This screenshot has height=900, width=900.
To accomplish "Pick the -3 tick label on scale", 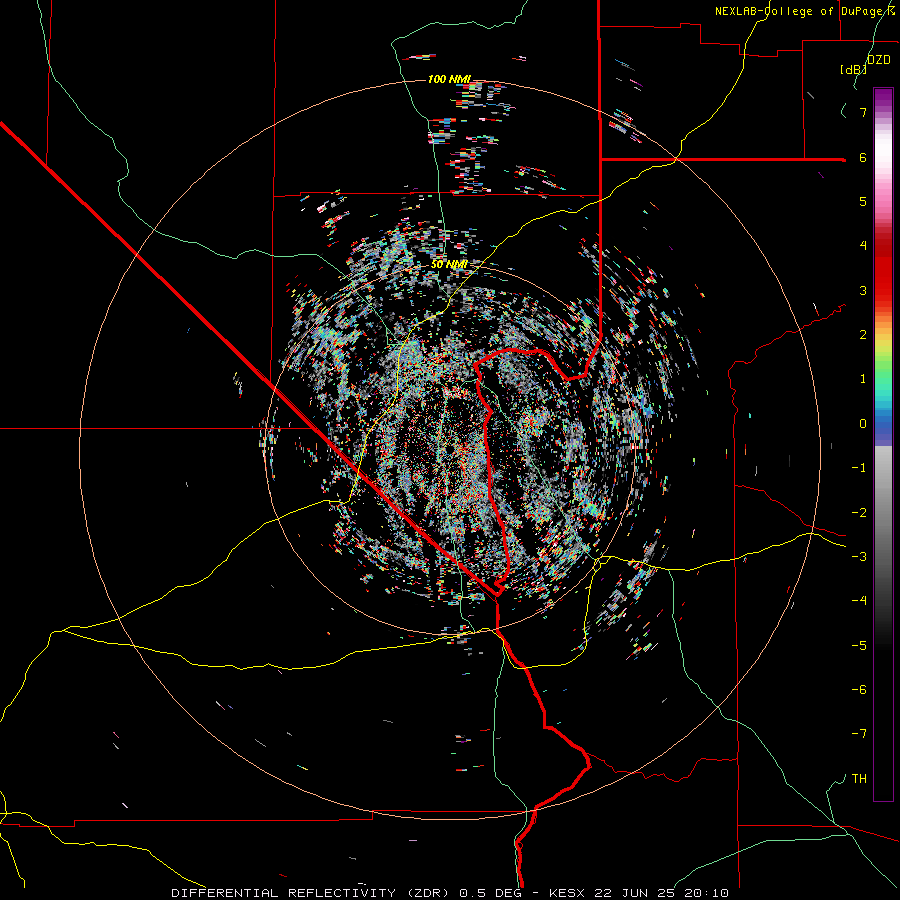I will [859, 557].
